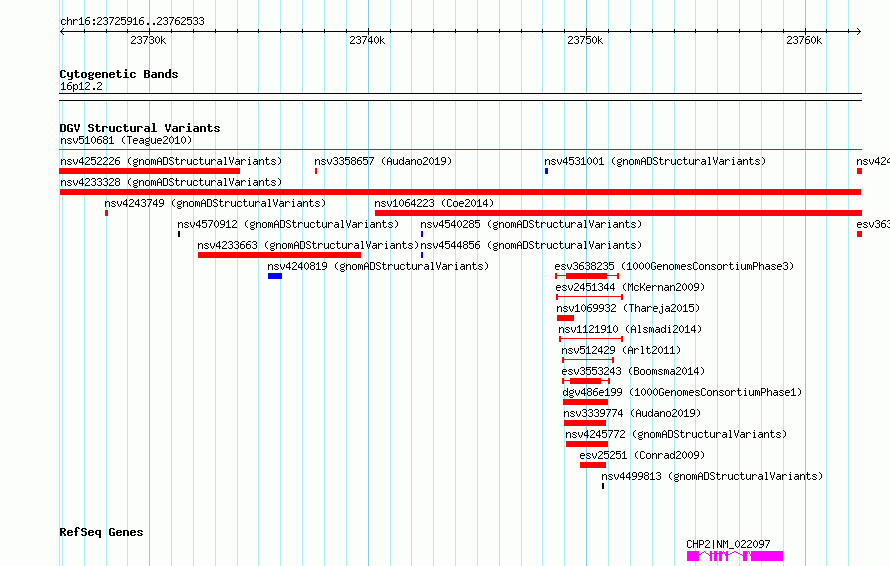
Task: Click the 23740k ruler tick label
Action: 367,40
